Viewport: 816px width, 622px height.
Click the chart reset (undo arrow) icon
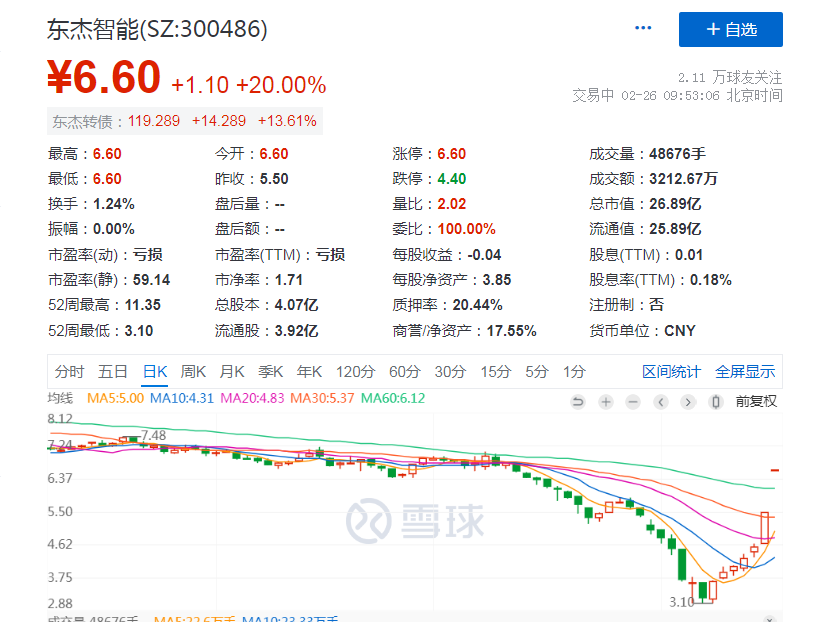578,402
